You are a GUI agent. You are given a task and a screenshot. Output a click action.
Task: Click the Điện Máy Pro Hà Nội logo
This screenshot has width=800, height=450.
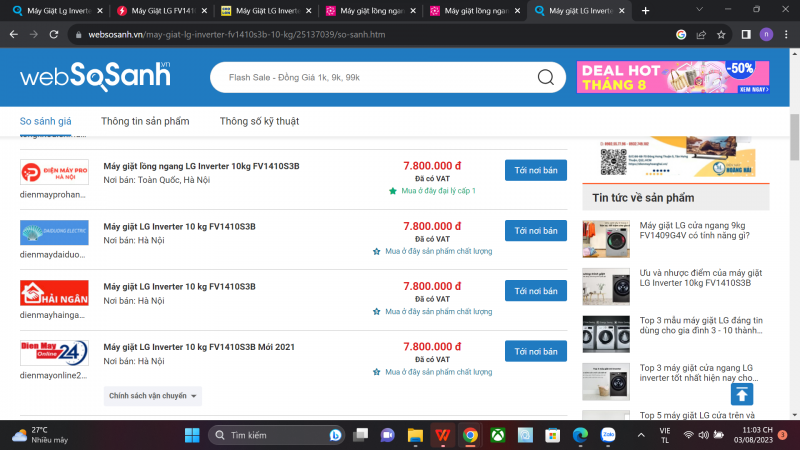tap(54, 172)
